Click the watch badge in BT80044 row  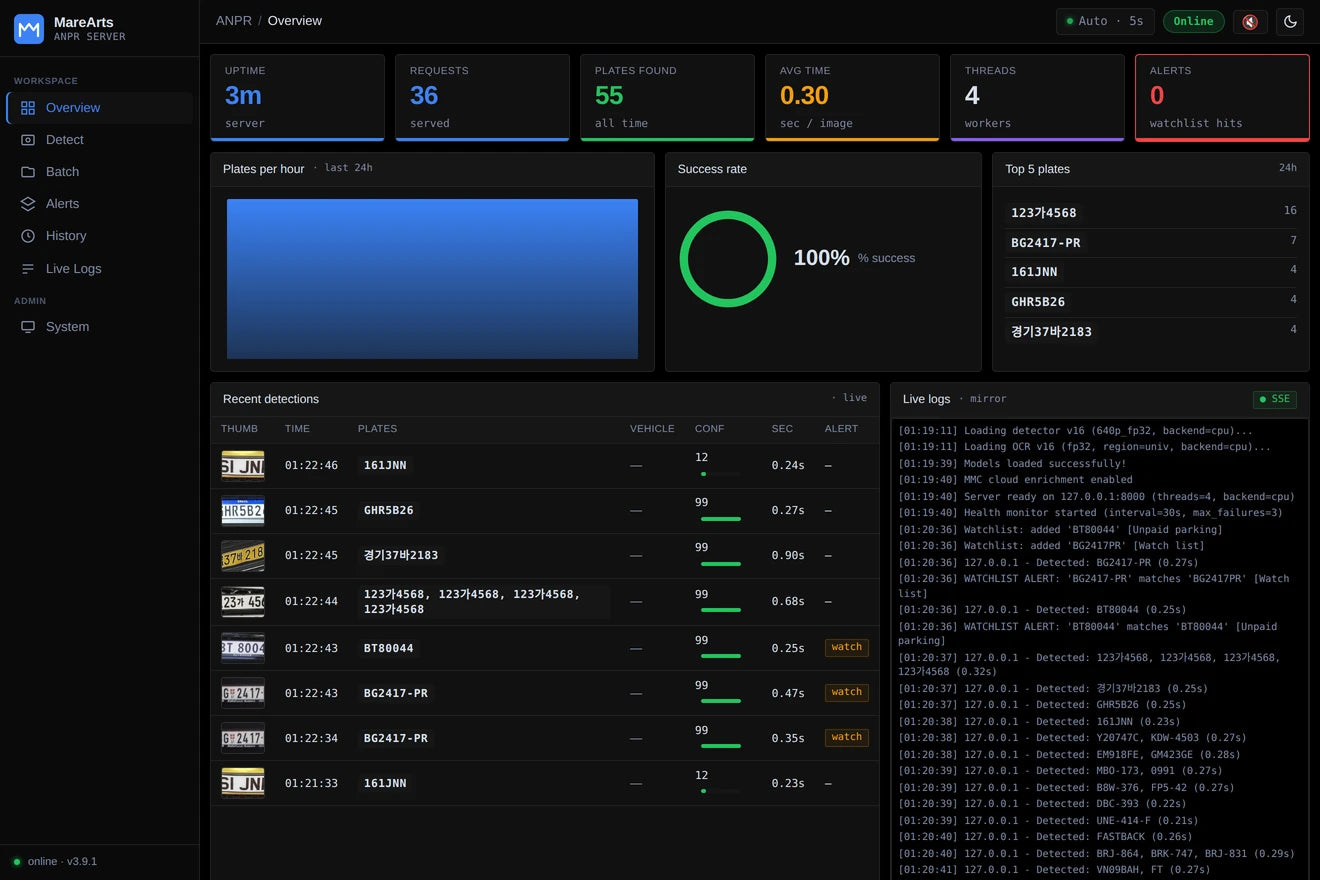click(x=846, y=647)
